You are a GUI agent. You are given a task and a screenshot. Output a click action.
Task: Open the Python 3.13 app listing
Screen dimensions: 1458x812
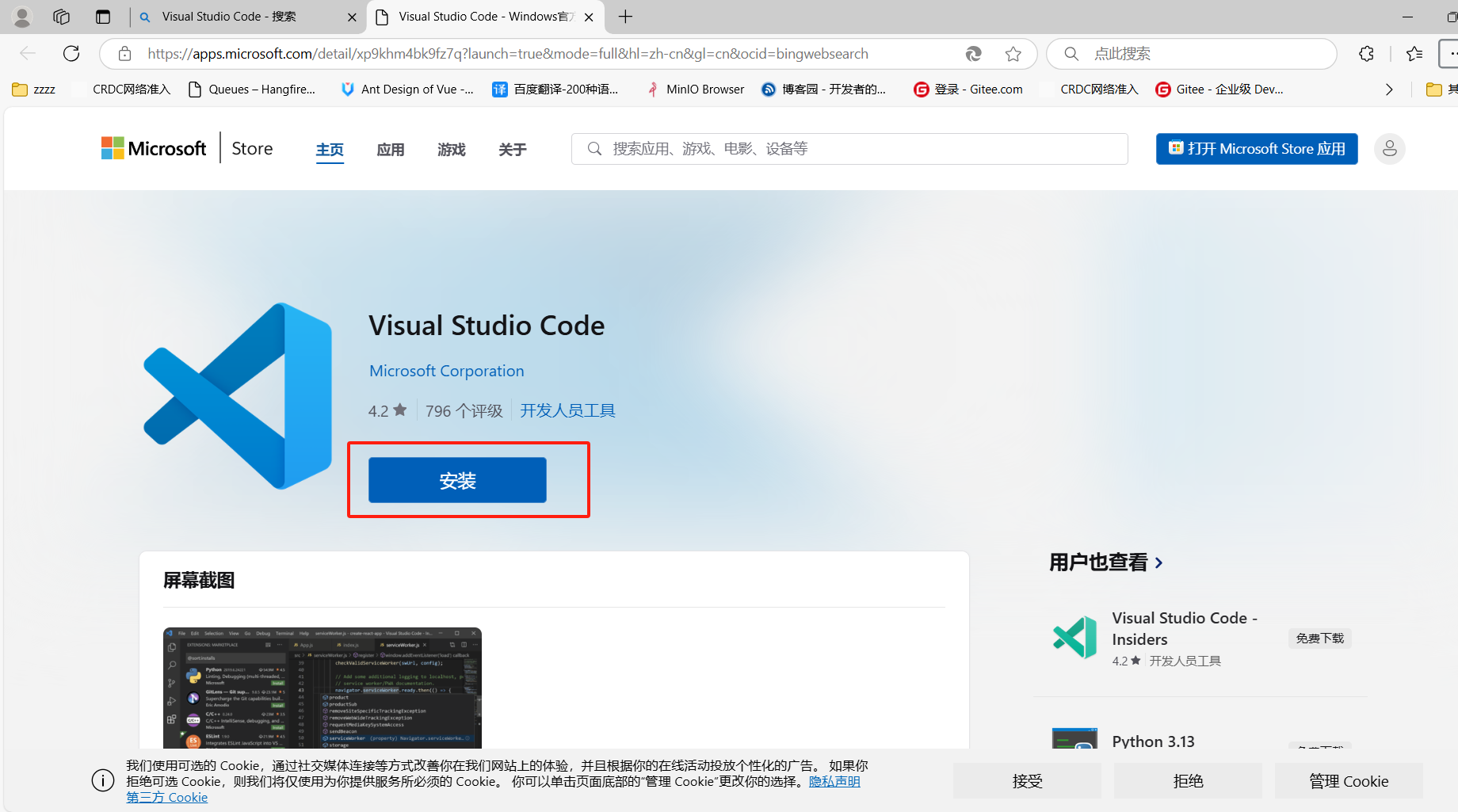[x=1153, y=741]
